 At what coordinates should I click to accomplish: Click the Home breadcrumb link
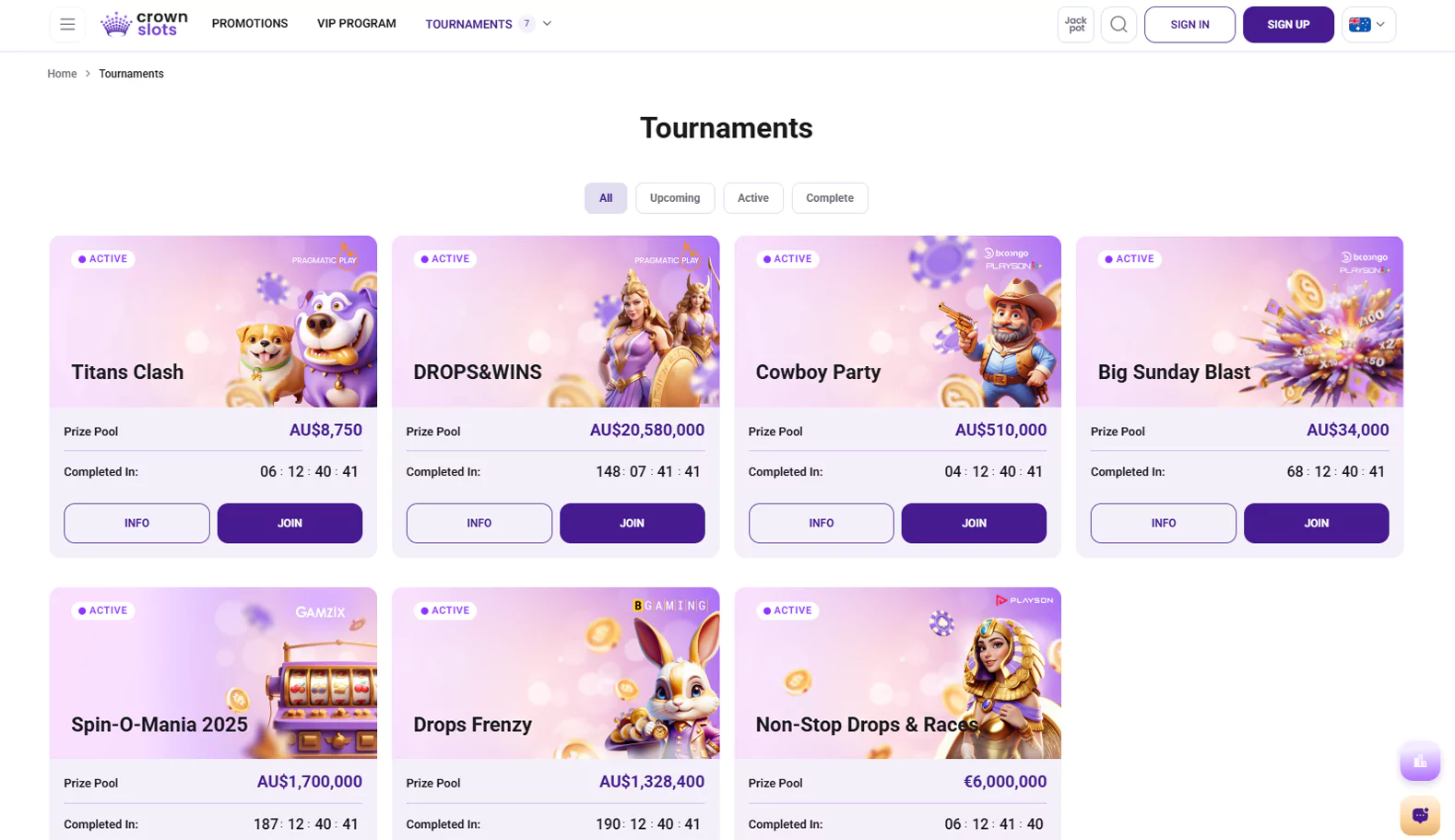(63, 74)
